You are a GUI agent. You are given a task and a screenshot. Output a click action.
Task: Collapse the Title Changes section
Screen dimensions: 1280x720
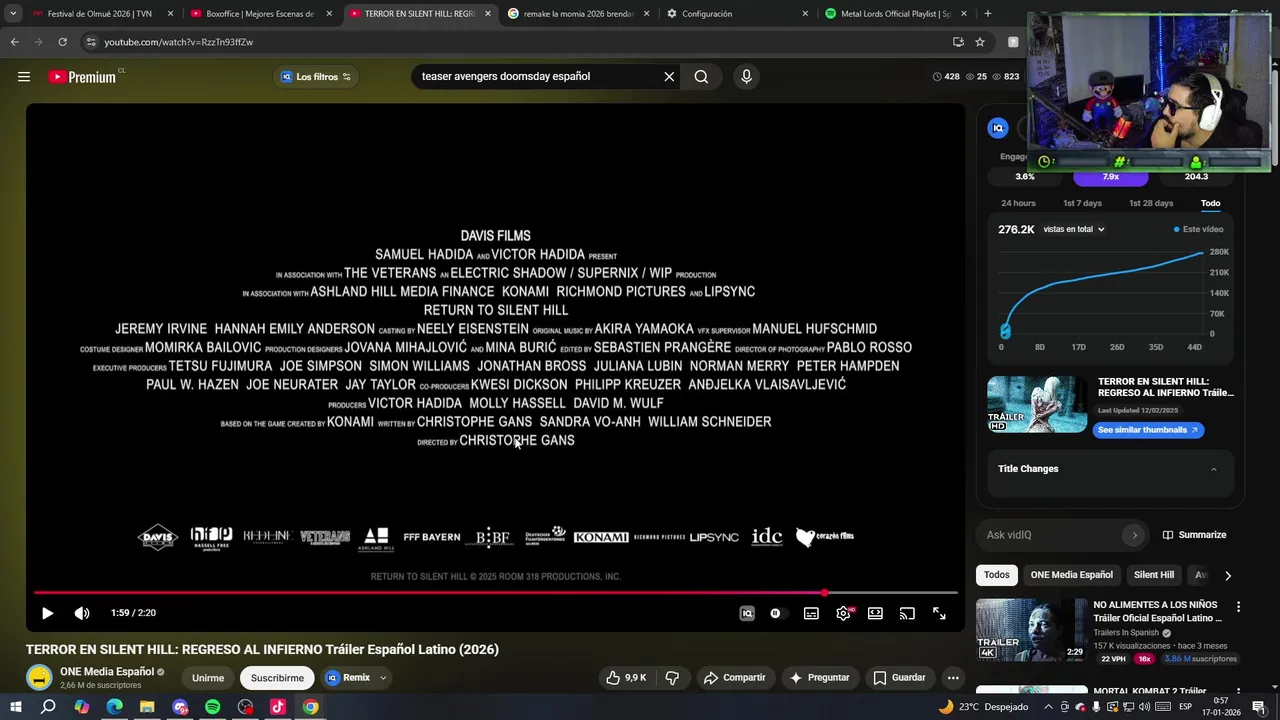point(1214,469)
